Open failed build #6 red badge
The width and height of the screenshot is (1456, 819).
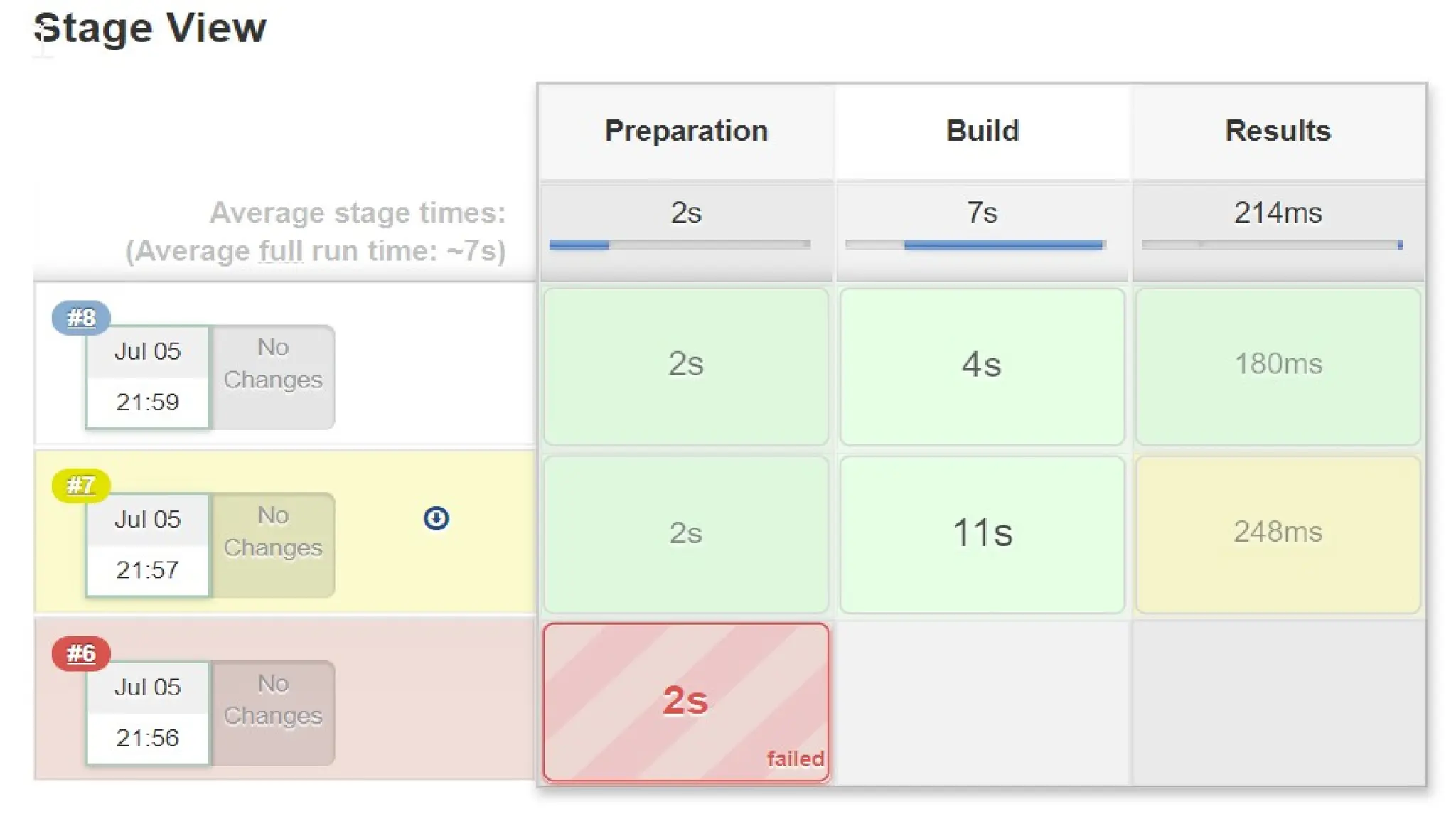tap(81, 653)
